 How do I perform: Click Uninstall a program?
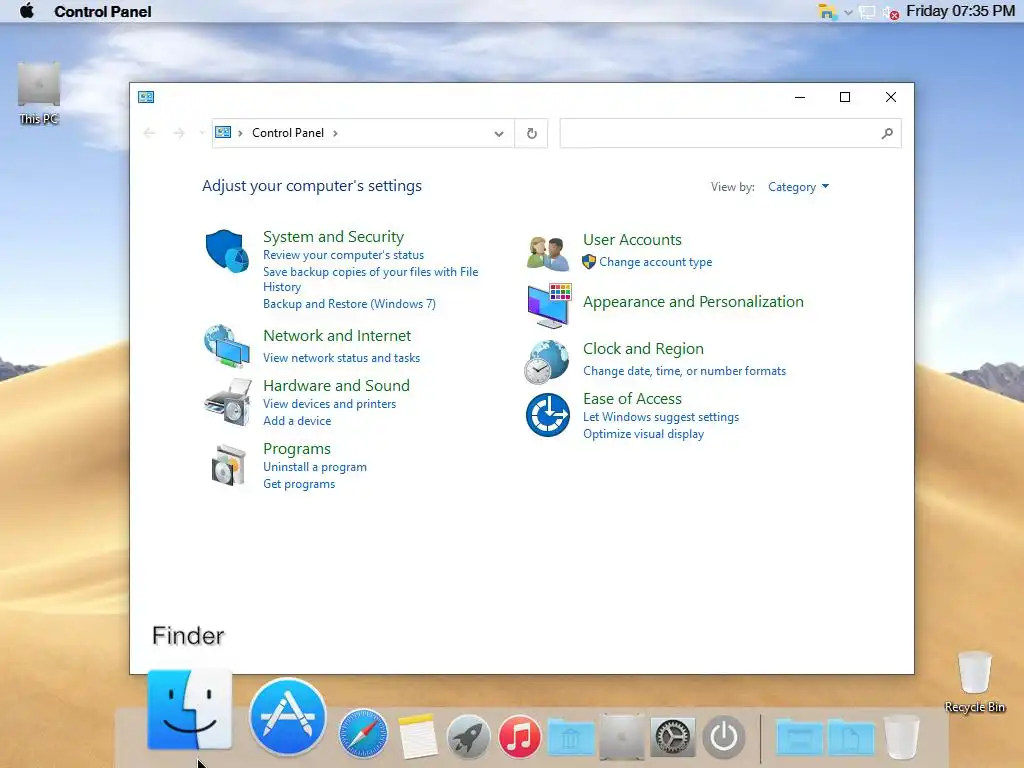point(315,467)
